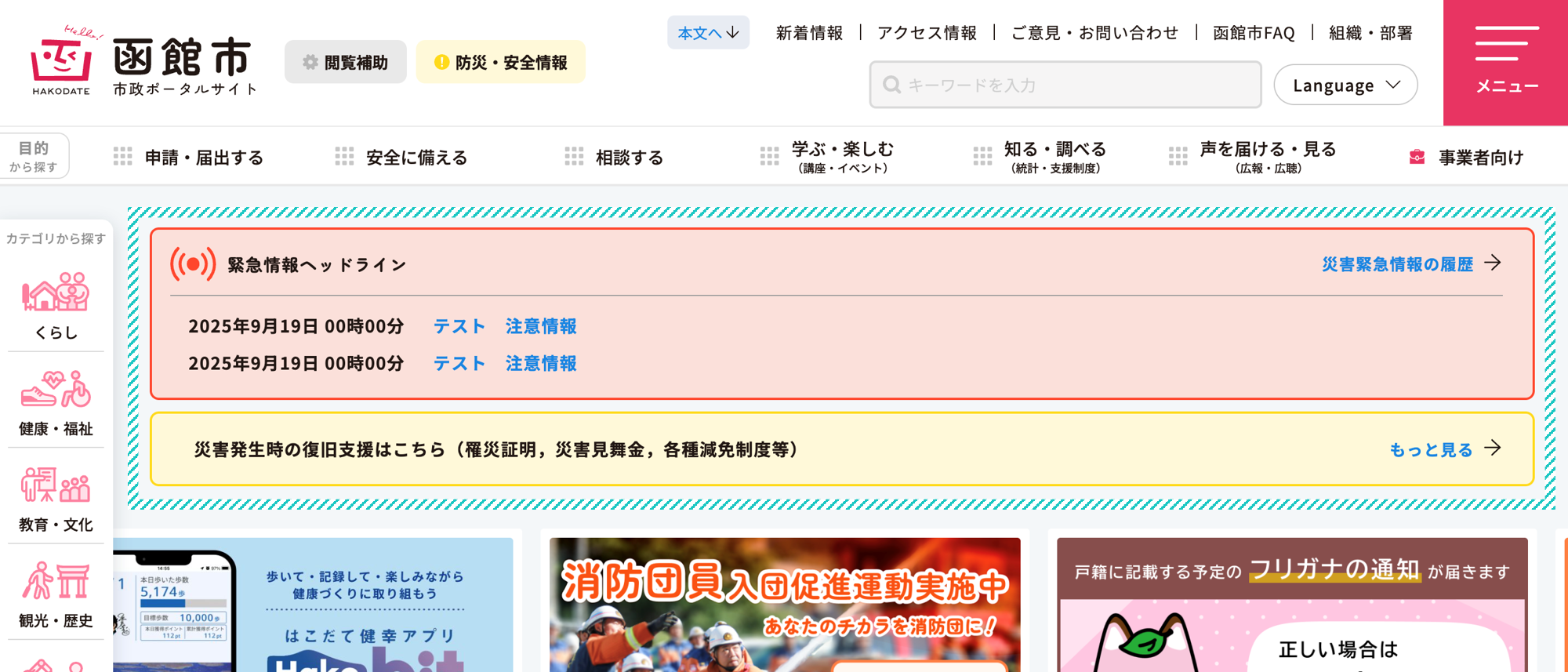Click the grid icon beside 安全に備える
This screenshot has width=1568, height=672.
(x=344, y=157)
